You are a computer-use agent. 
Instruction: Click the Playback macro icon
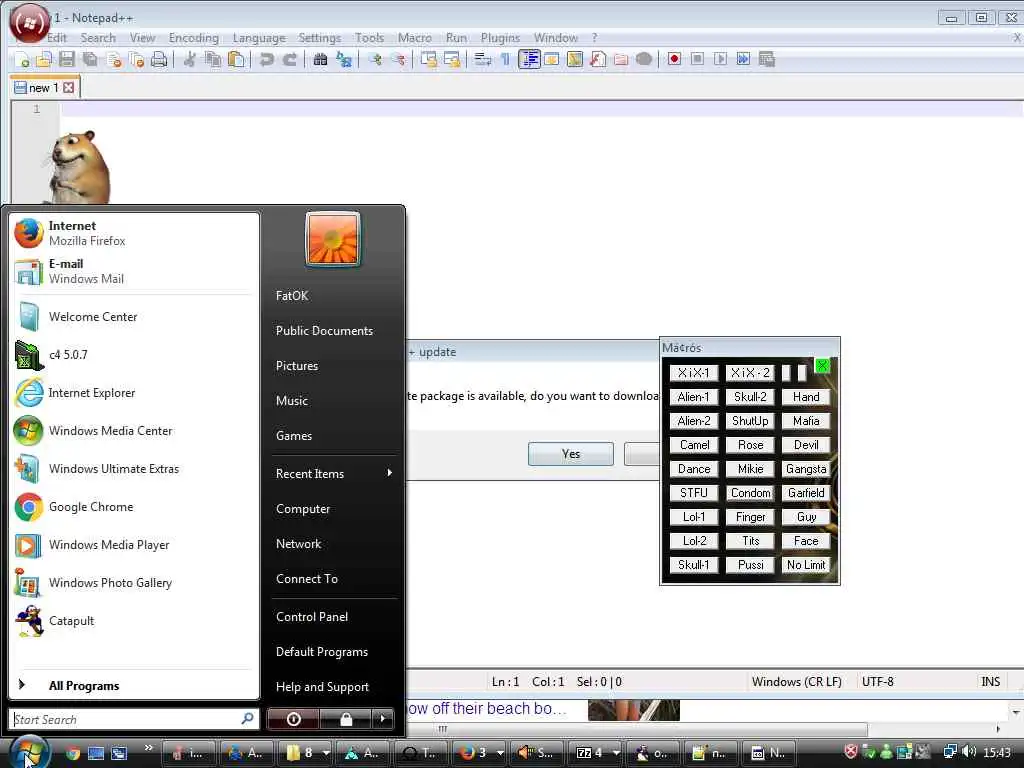coord(720,59)
